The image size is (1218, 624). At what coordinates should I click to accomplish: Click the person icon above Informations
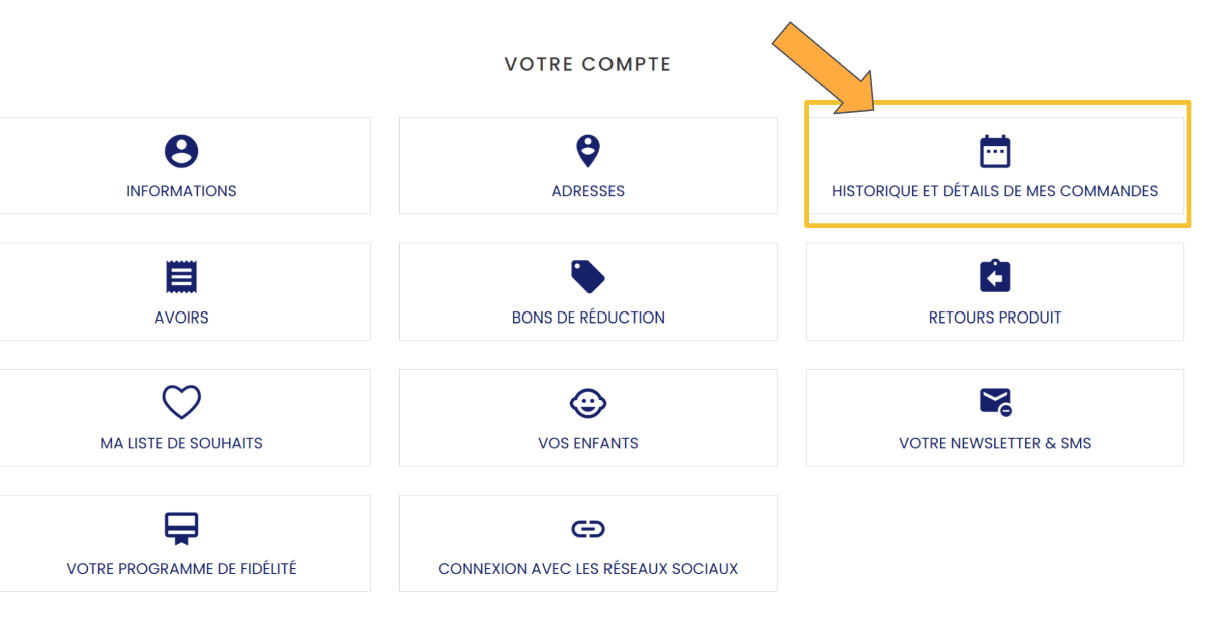click(181, 152)
